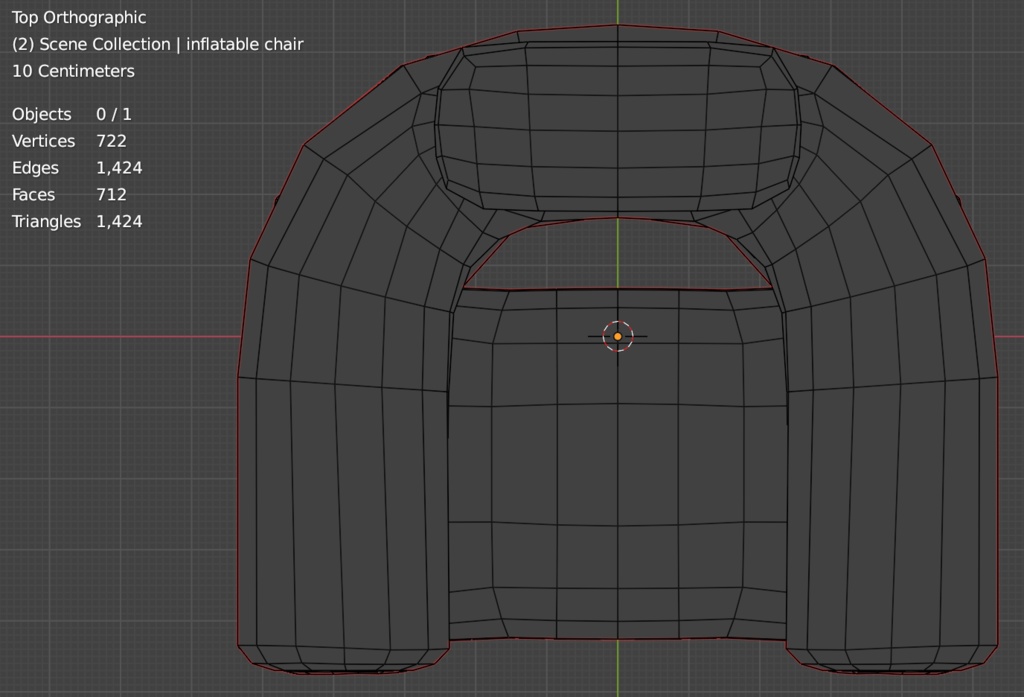This screenshot has width=1024, height=697.
Task: Click the Objects count statistic
Action: coord(71,114)
